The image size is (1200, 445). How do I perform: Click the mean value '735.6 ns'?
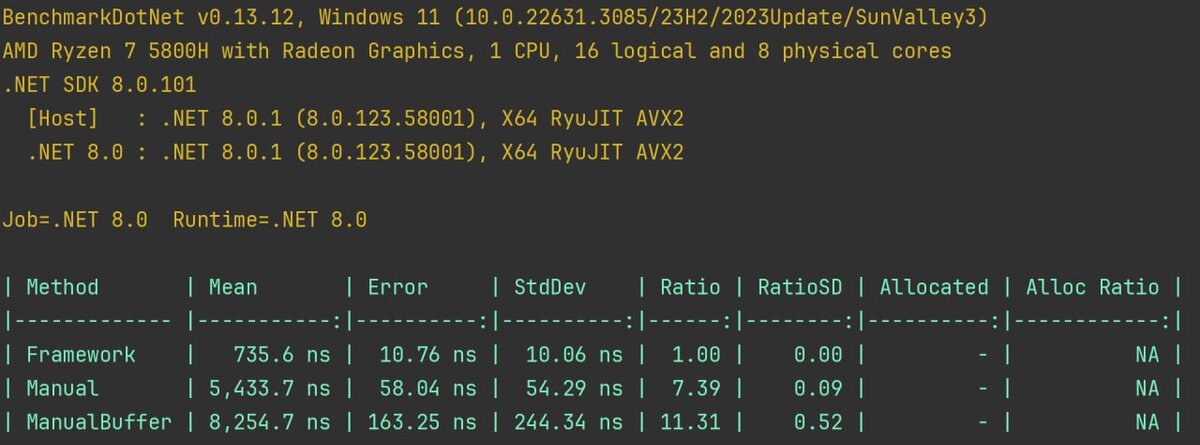(281, 355)
